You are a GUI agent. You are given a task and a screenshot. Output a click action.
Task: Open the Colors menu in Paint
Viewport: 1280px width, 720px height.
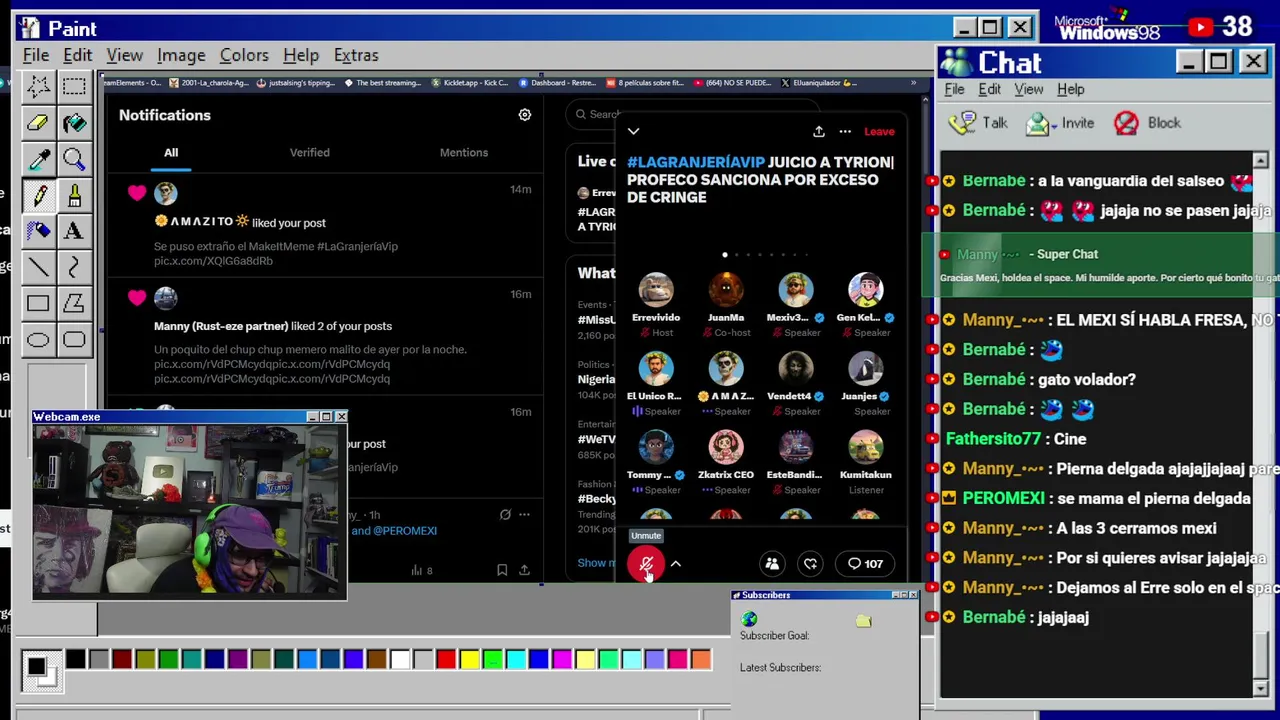(244, 55)
